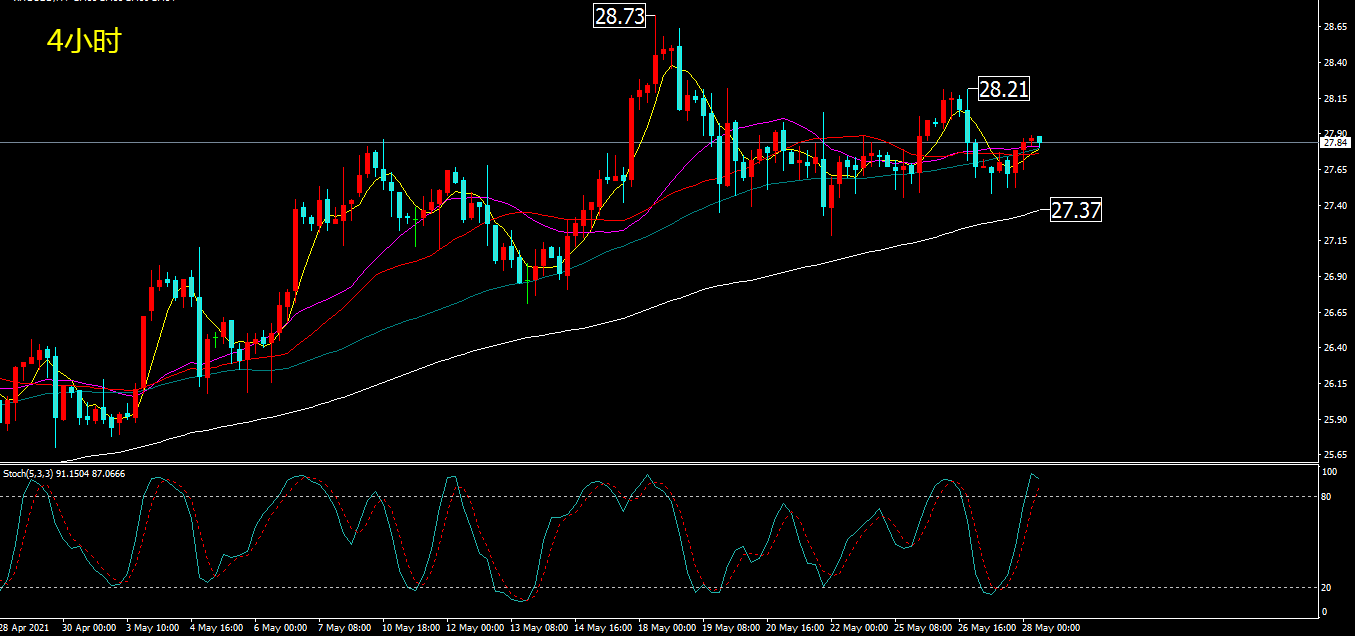Click the 18 May 00:00 time label
Viewport: 1355px width, 636px height.
coord(667,628)
